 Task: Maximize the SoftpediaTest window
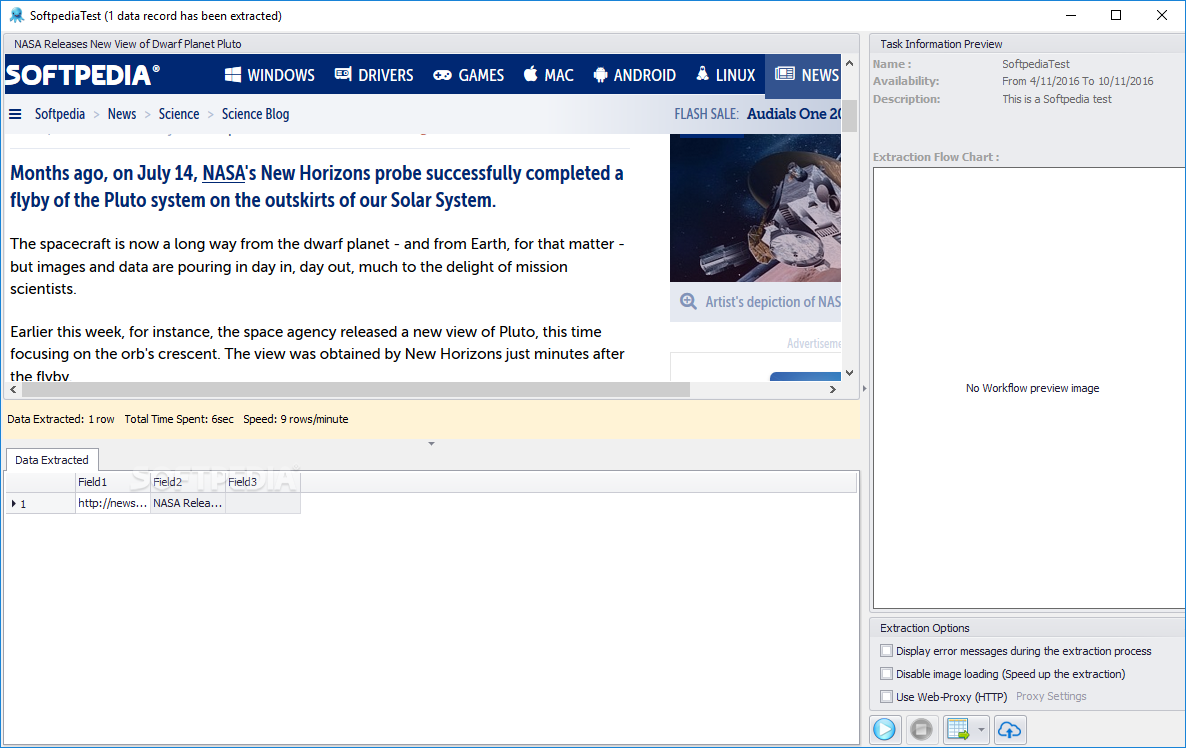pos(1116,15)
